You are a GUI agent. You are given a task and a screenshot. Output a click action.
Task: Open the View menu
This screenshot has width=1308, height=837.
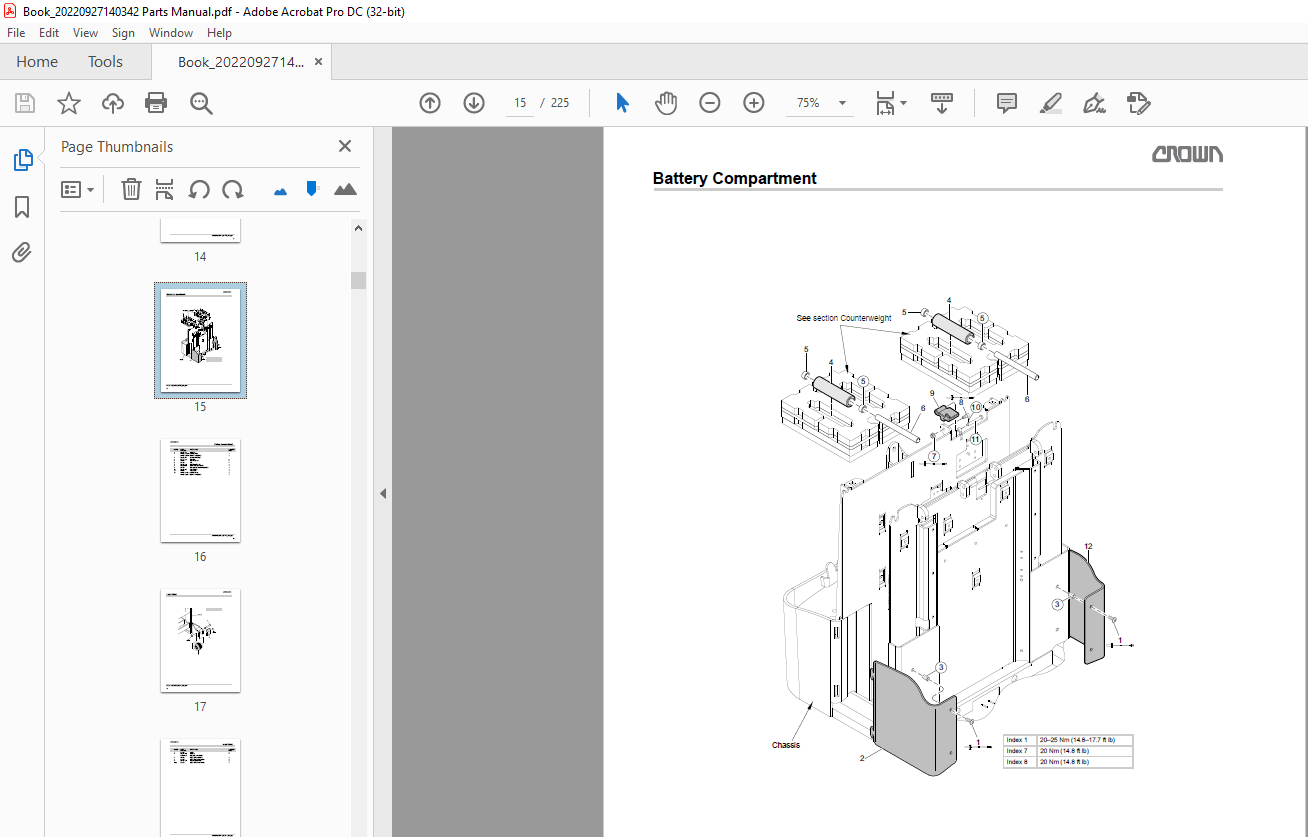(85, 33)
